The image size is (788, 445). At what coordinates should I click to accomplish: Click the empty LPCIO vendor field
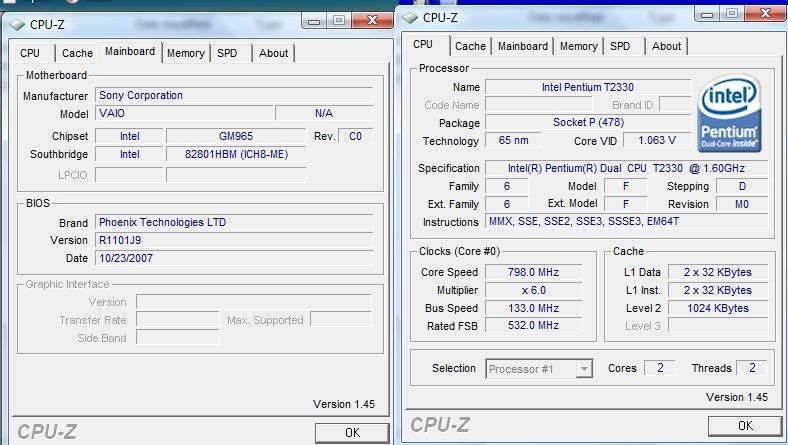(x=129, y=175)
